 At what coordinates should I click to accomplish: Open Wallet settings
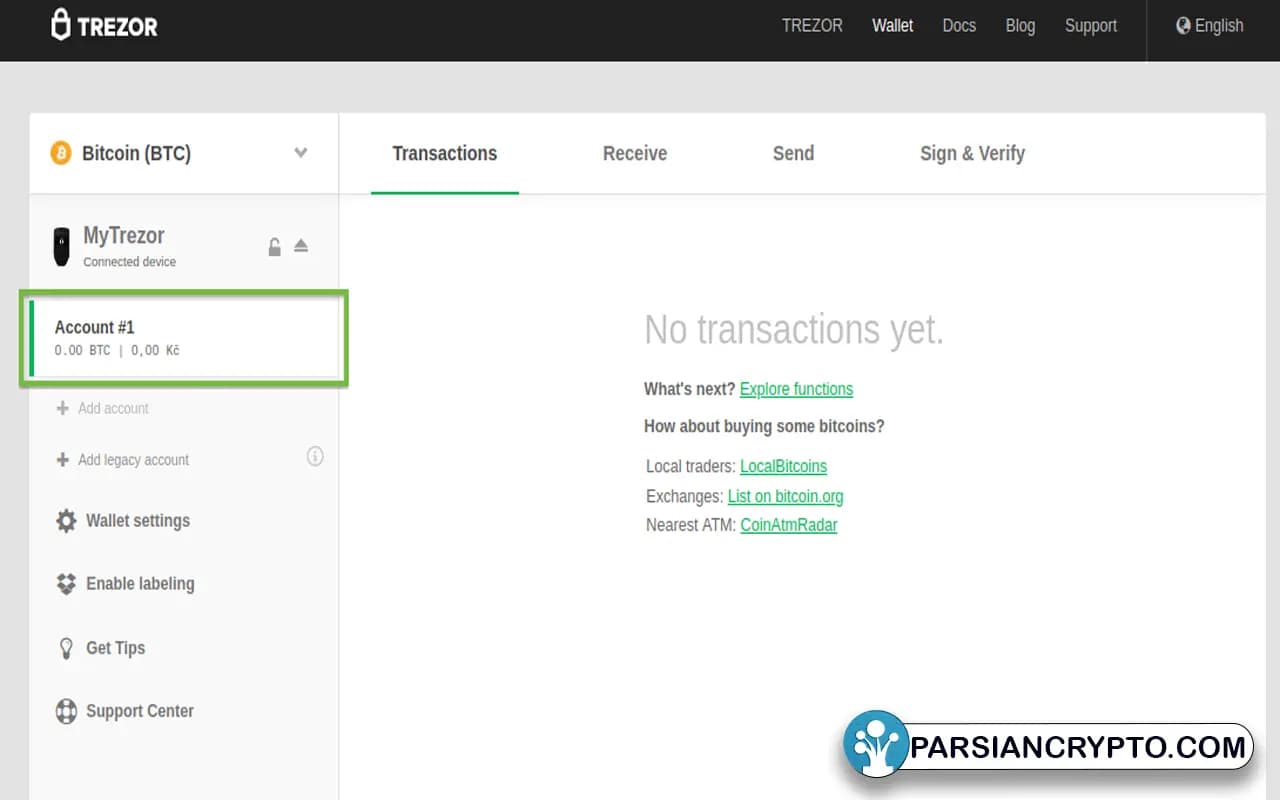pos(138,521)
